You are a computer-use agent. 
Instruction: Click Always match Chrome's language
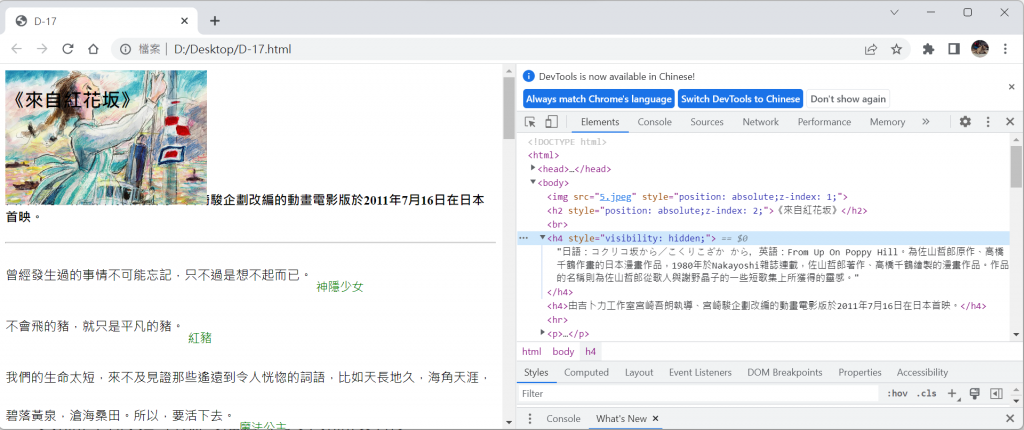[599, 99]
